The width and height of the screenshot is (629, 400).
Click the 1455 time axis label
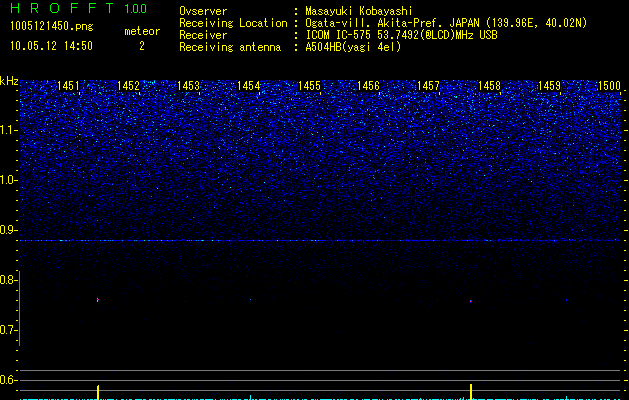point(309,86)
